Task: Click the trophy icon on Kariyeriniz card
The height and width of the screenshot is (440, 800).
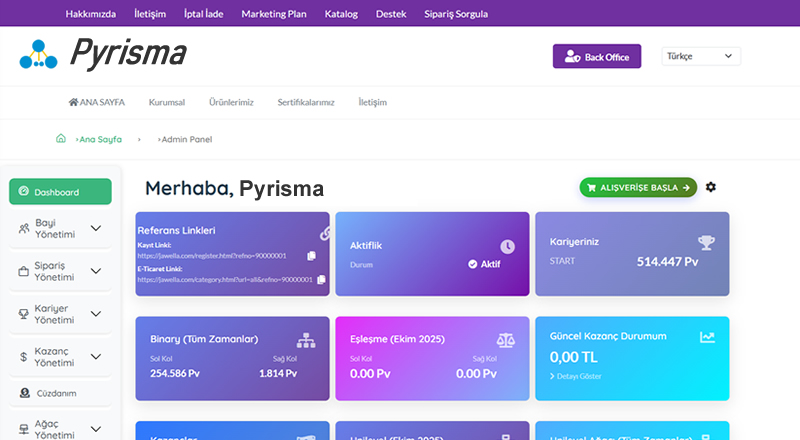Action: pyautogui.click(x=706, y=243)
